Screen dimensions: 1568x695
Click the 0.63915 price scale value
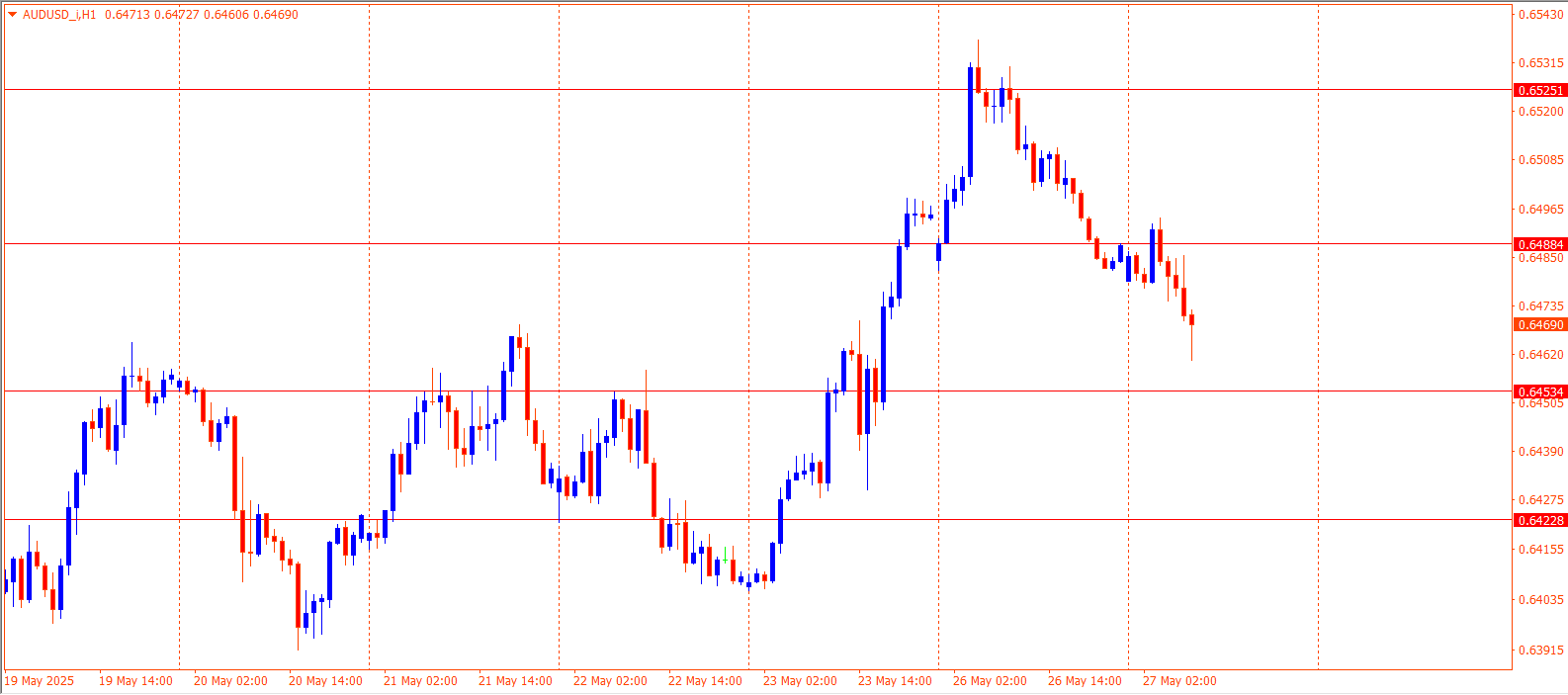pyautogui.click(x=1541, y=651)
